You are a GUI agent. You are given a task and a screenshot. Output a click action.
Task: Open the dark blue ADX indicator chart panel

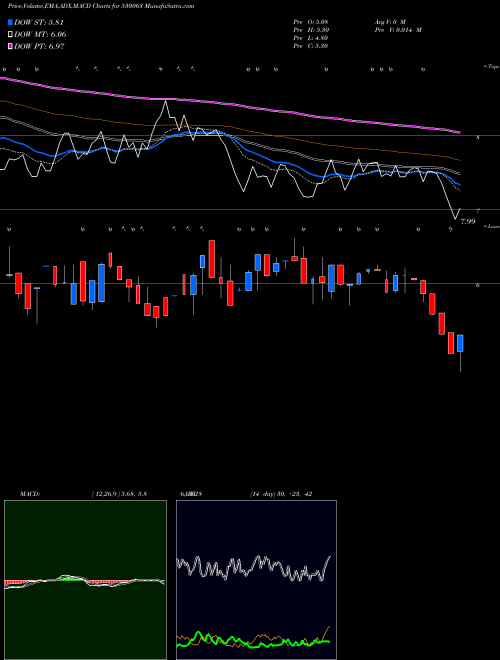256,580
